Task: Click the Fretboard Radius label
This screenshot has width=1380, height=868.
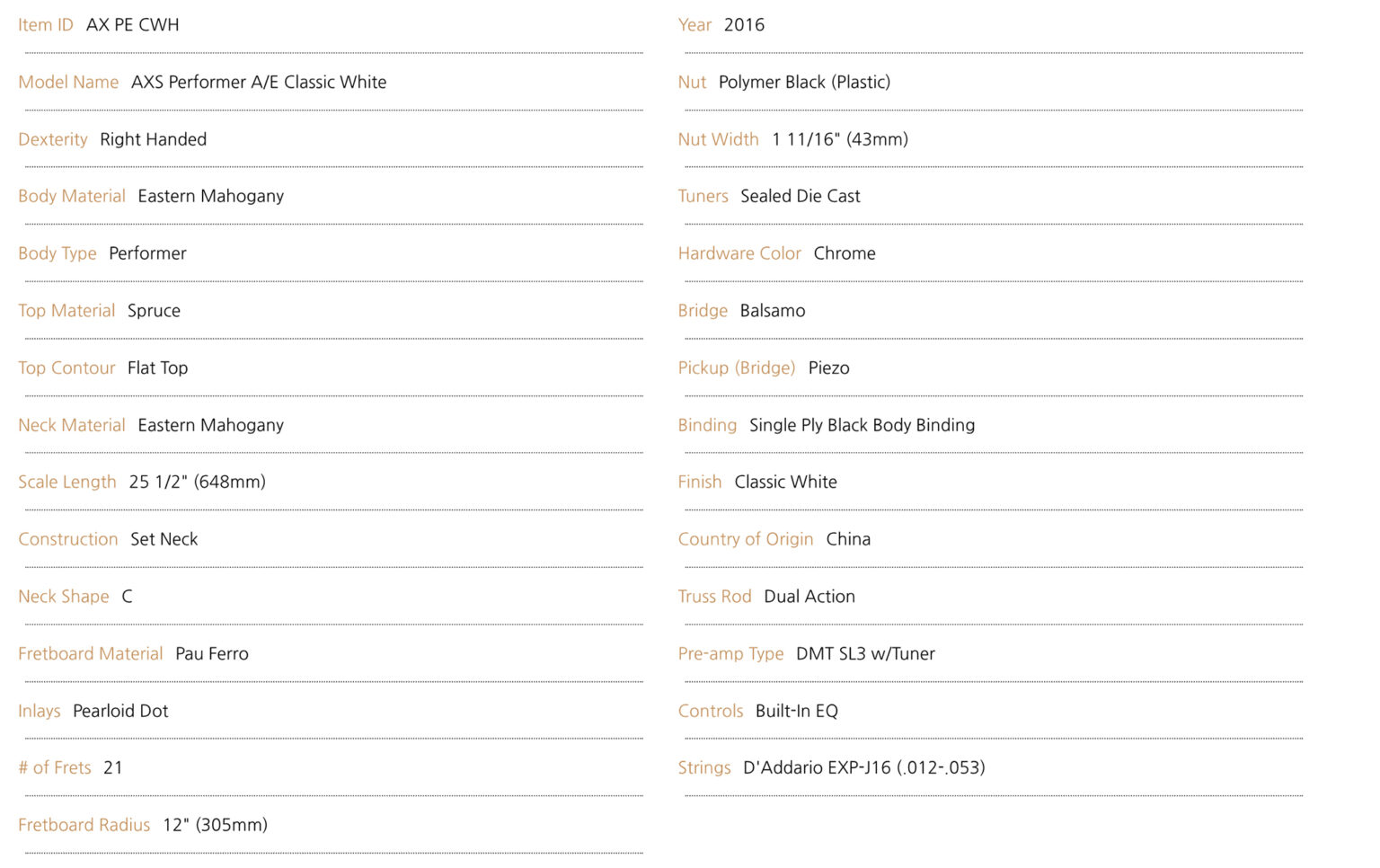Action: (84, 826)
